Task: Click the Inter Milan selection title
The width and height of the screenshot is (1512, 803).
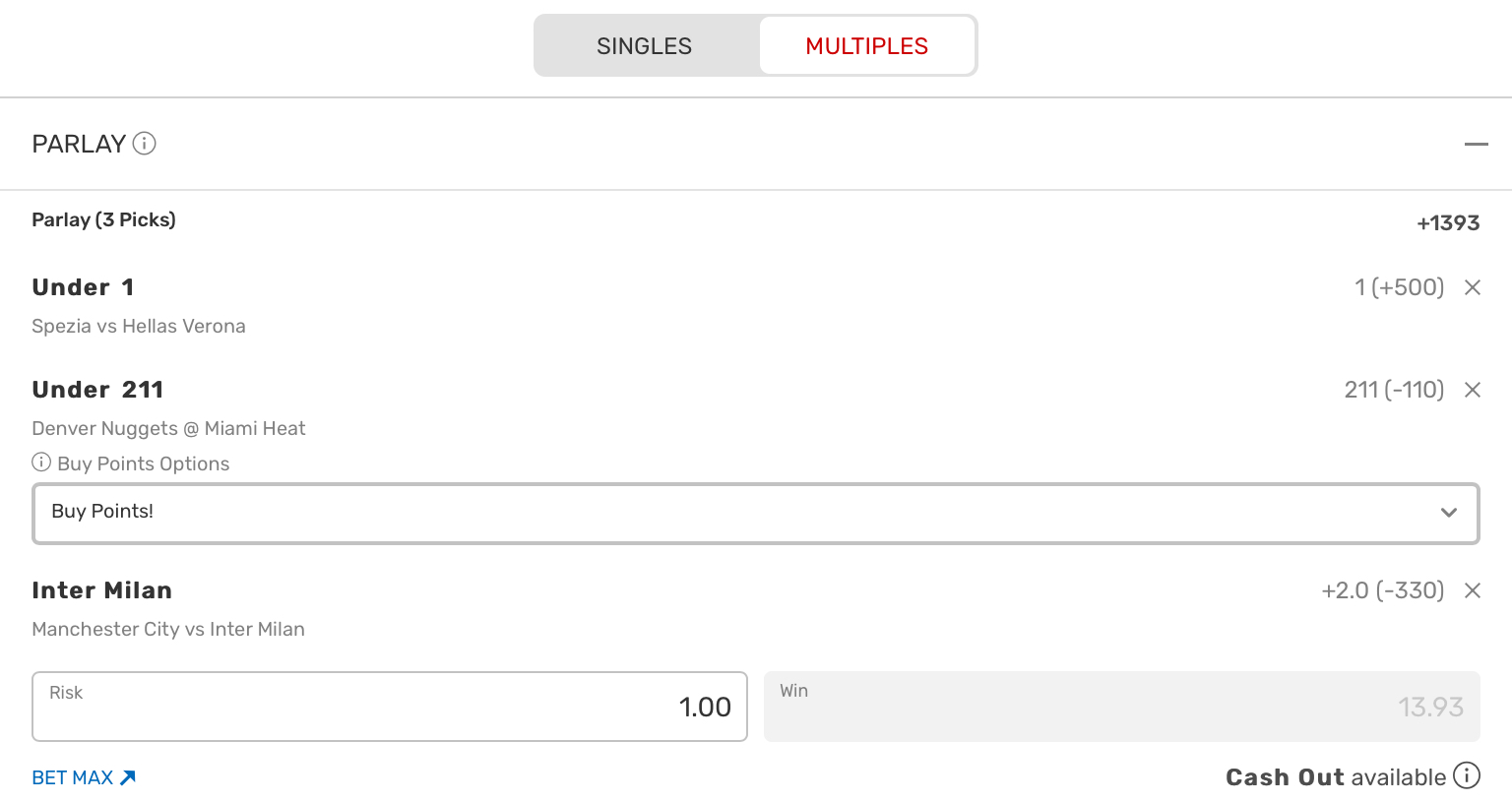Action: click(102, 590)
